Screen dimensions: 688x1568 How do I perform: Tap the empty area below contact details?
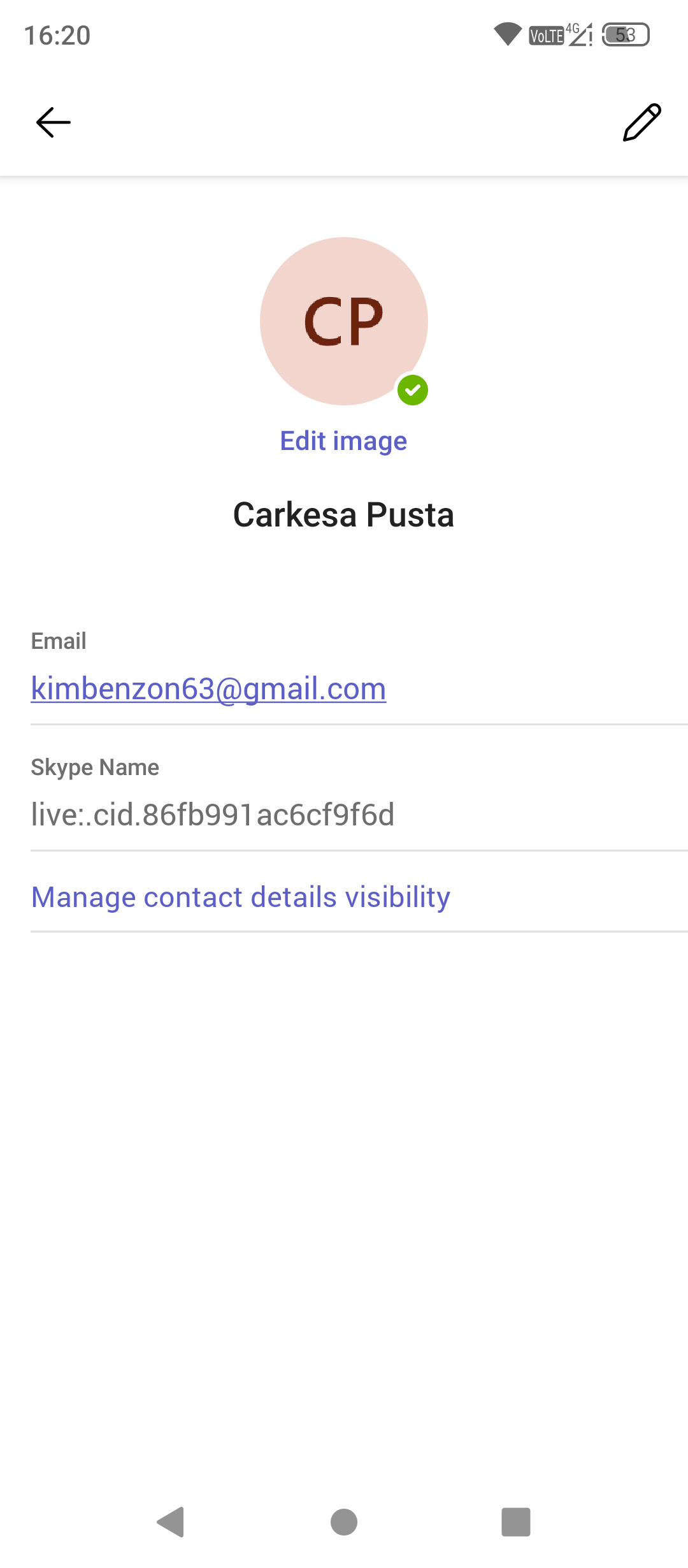[x=344, y=1179]
